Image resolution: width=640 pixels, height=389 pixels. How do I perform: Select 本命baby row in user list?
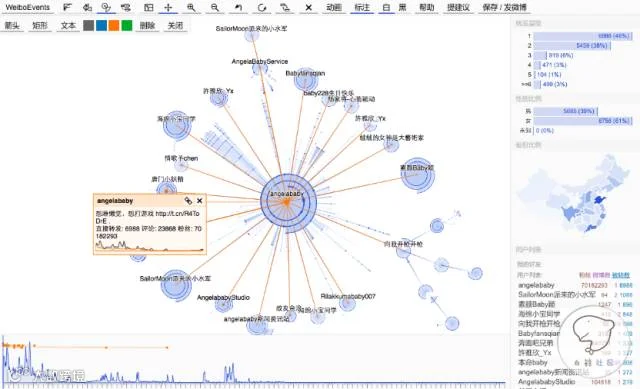click(575, 362)
